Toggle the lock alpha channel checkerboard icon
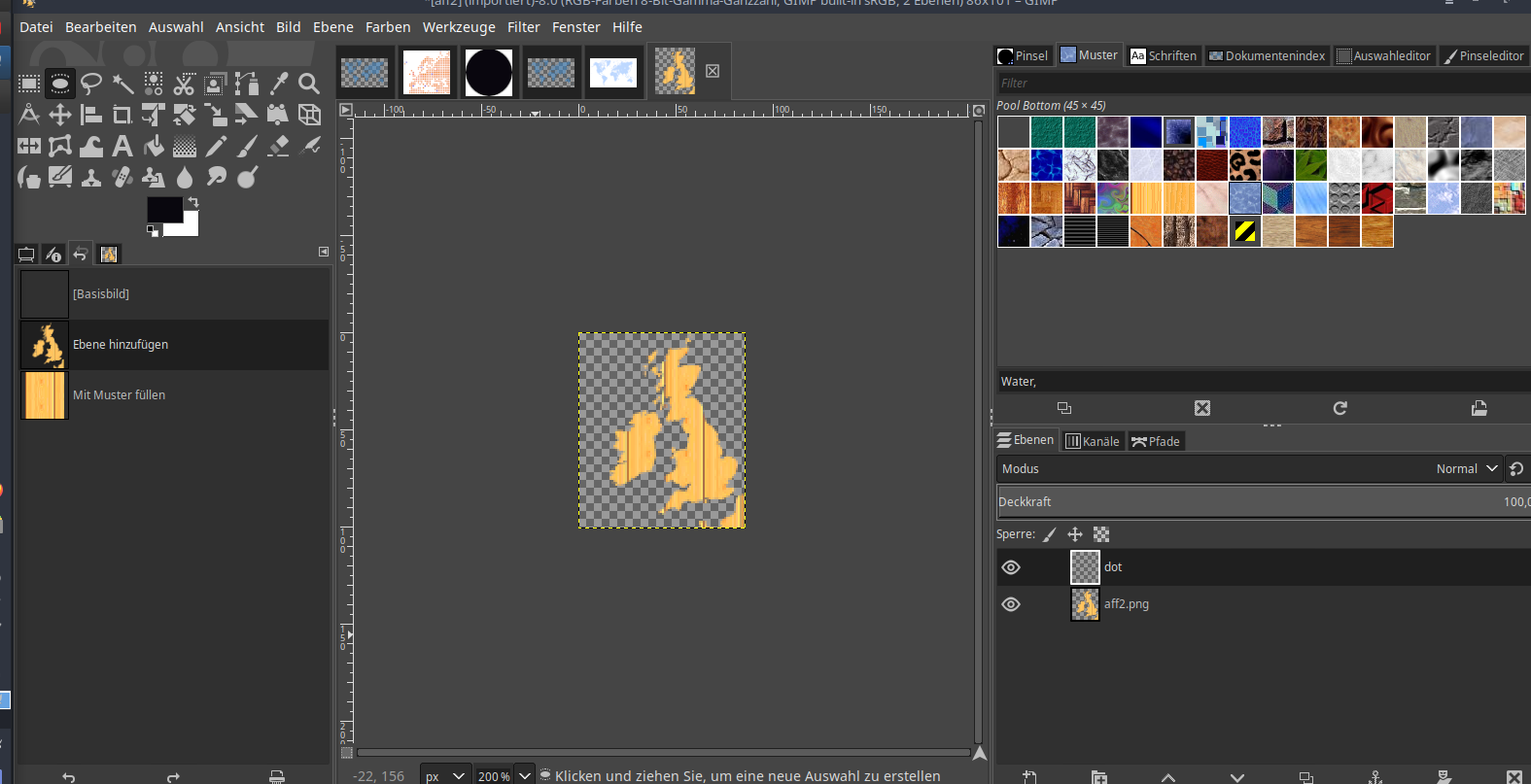This screenshot has width=1531, height=784. click(1101, 534)
